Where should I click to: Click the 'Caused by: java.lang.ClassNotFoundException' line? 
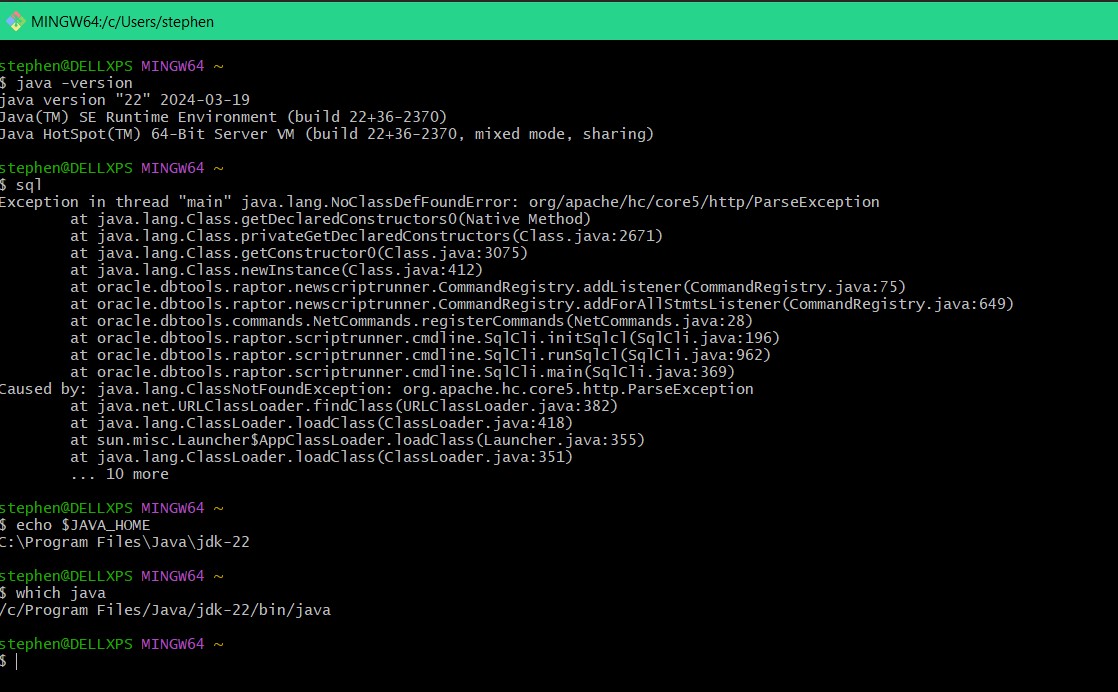(376, 389)
